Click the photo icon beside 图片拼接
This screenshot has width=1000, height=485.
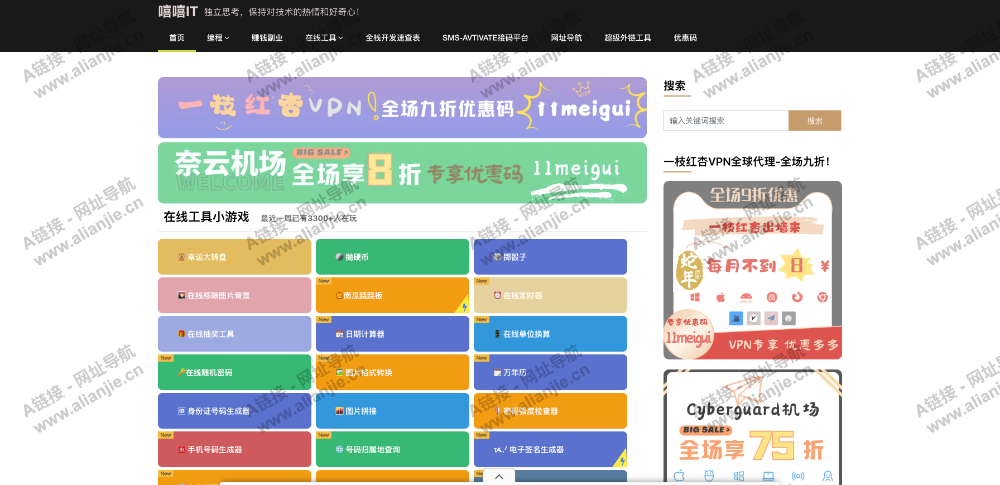(339, 411)
